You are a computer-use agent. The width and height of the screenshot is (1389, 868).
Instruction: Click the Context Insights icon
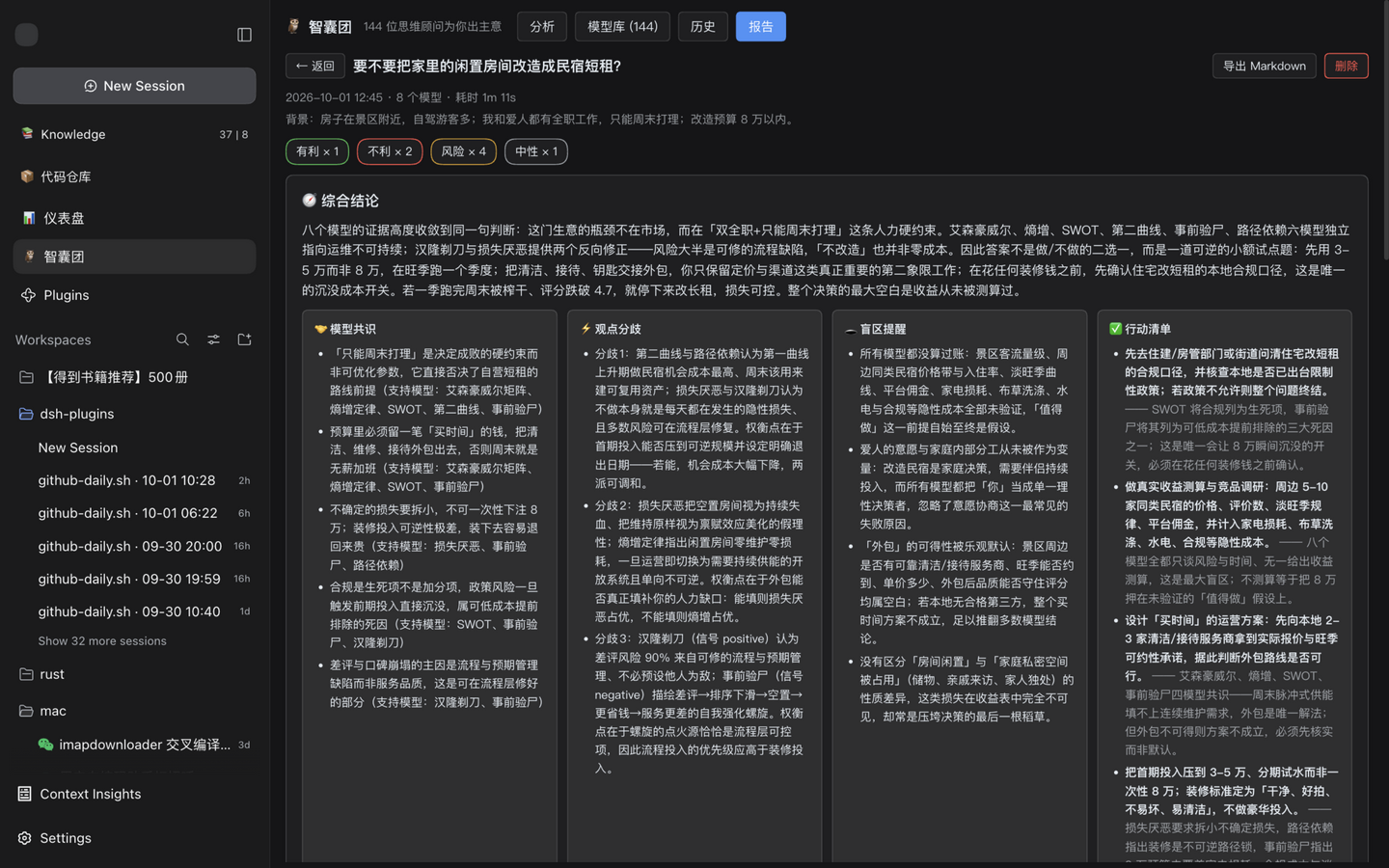(x=24, y=794)
